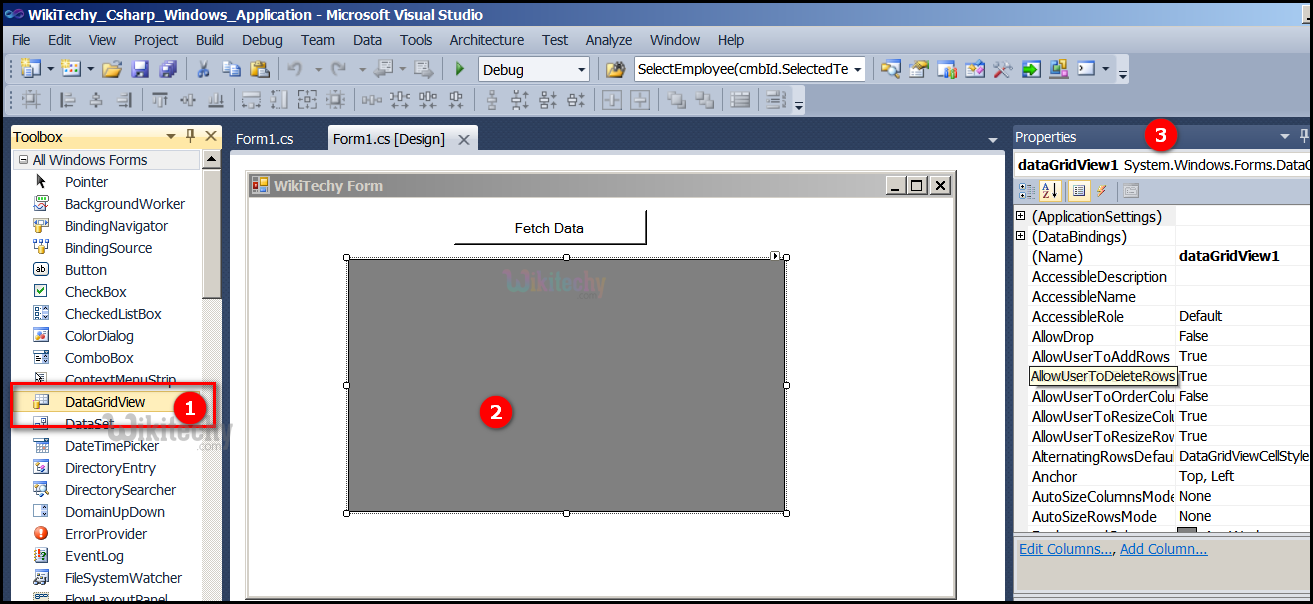This screenshot has width=1313, height=604.
Task: Open the Architecture menu
Action: click(486, 40)
